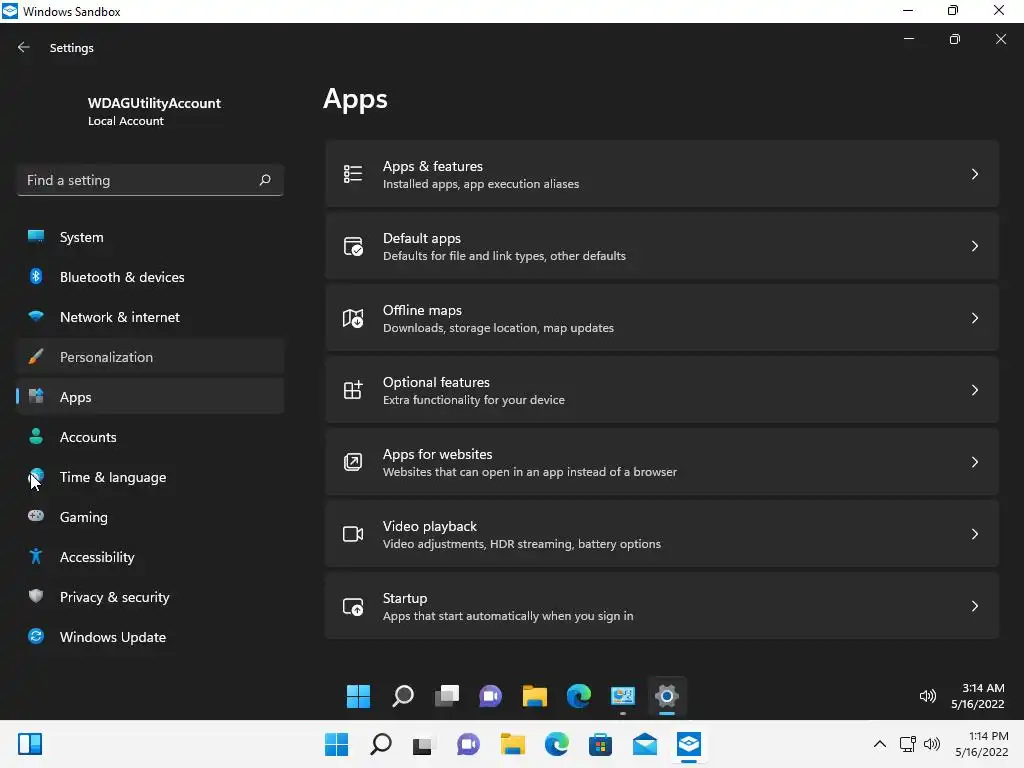Click the Apps & features list icon
The width and height of the screenshot is (1024, 768).
[x=353, y=174]
